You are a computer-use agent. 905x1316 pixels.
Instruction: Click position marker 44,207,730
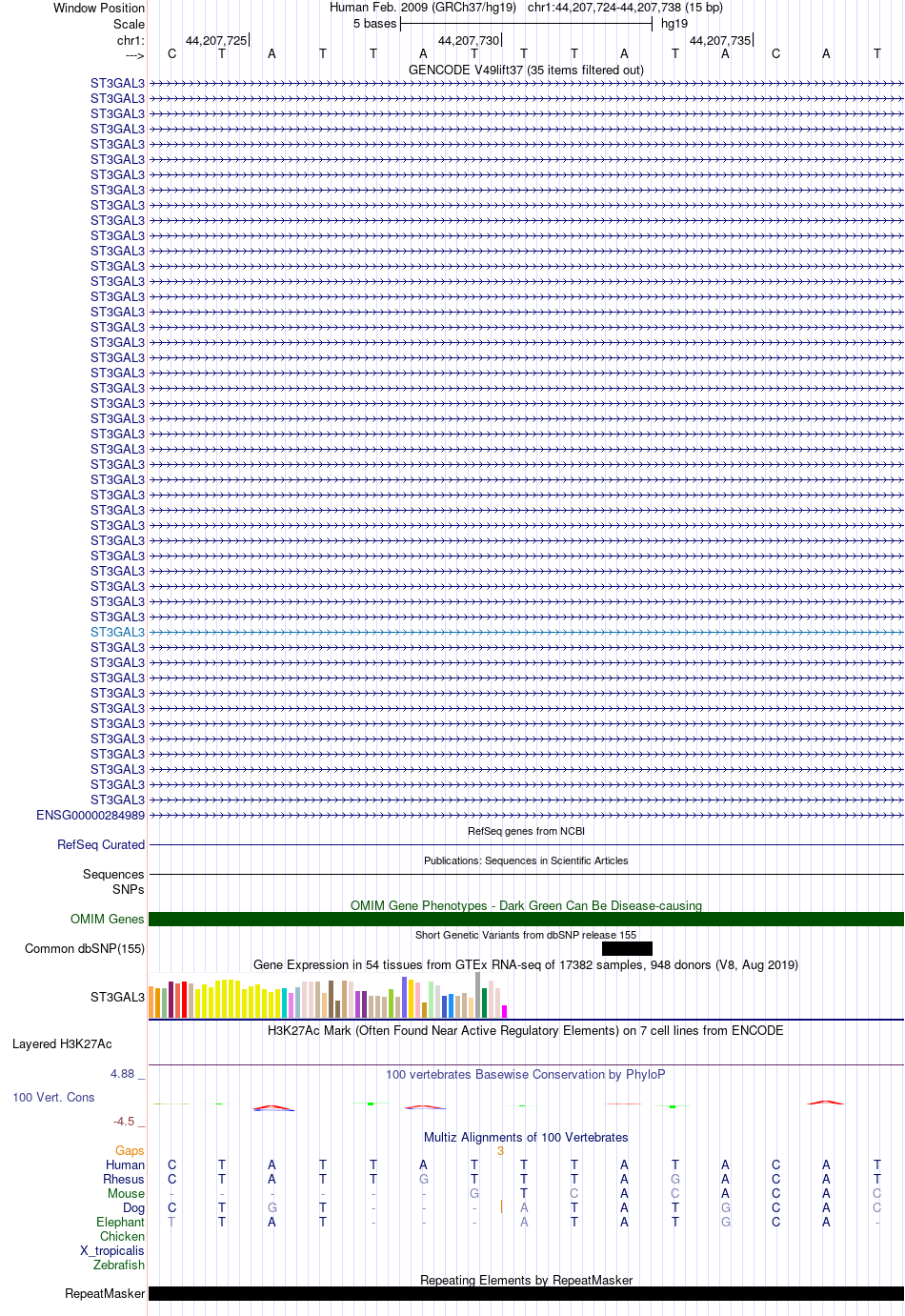[469, 40]
